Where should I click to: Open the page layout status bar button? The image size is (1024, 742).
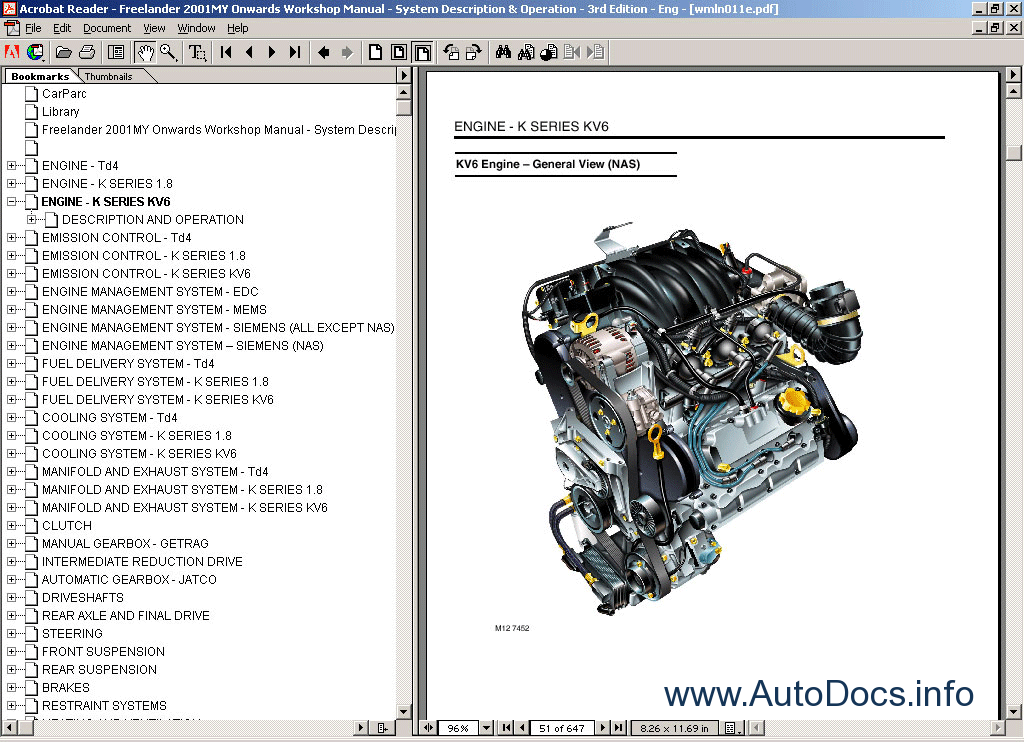pyautogui.click(x=733, y=728)
